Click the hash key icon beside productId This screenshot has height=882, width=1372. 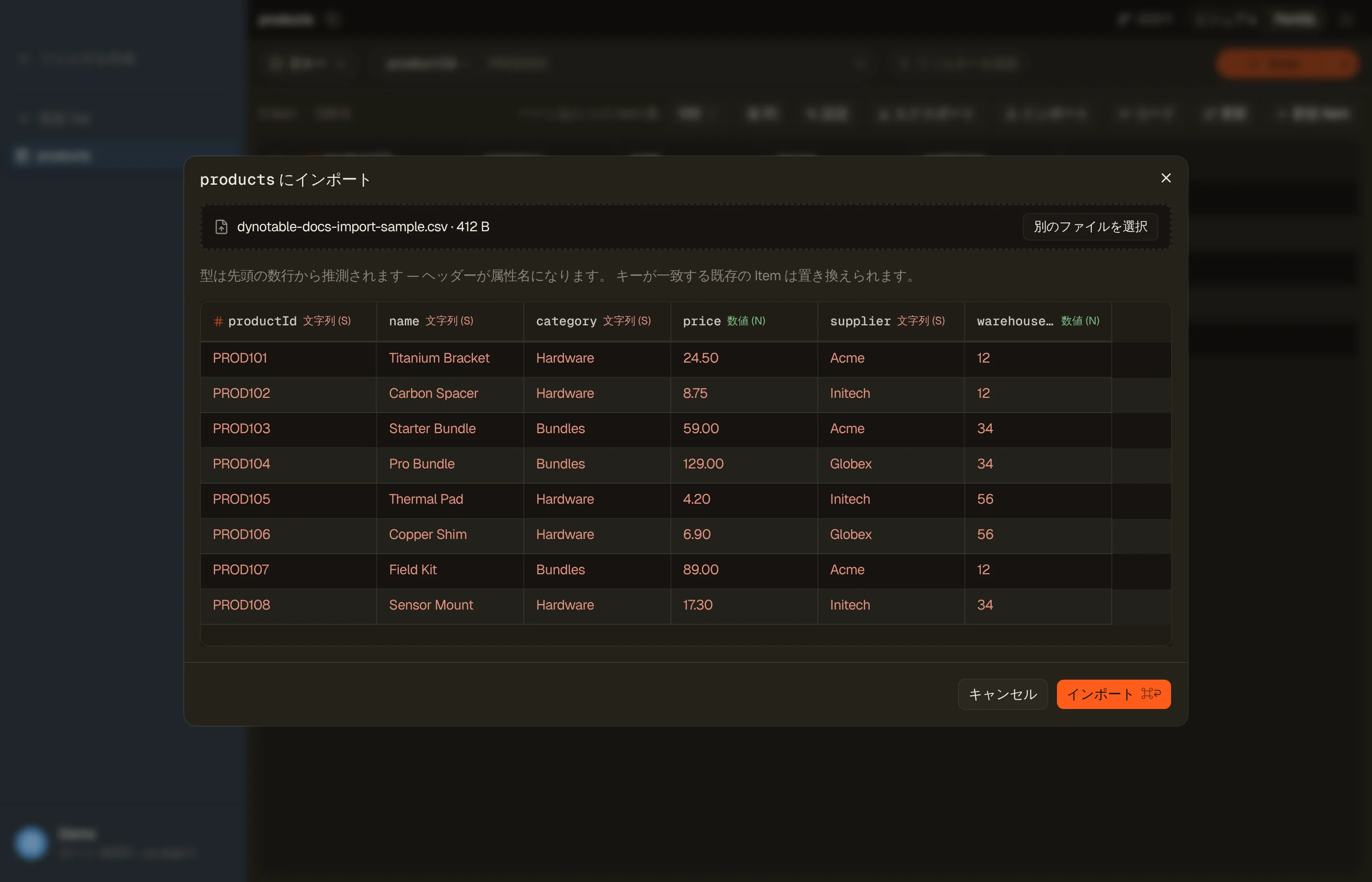pyautogui.click(x=218, y=321)
